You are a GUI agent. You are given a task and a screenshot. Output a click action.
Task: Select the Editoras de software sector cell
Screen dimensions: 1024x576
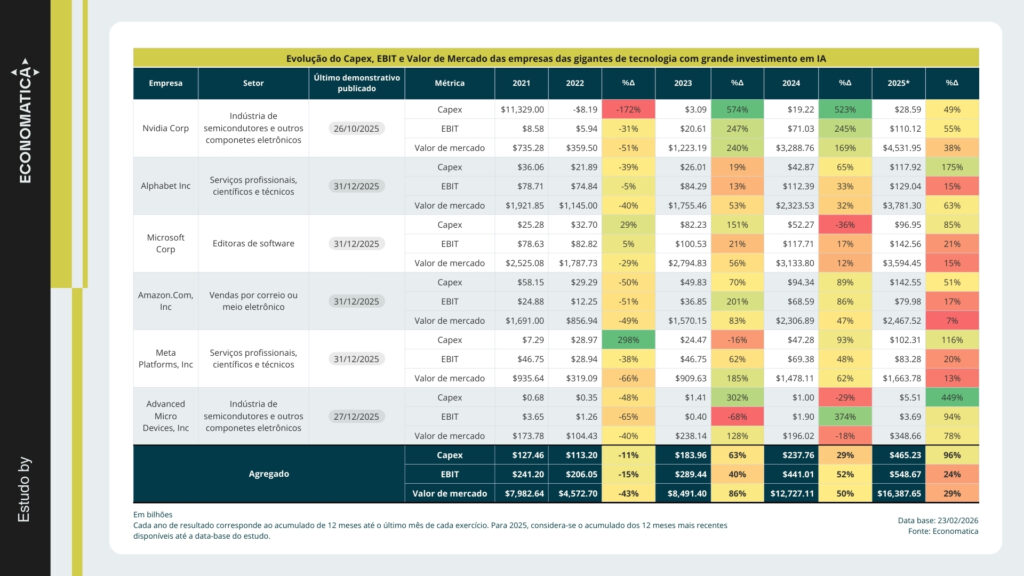253,243
